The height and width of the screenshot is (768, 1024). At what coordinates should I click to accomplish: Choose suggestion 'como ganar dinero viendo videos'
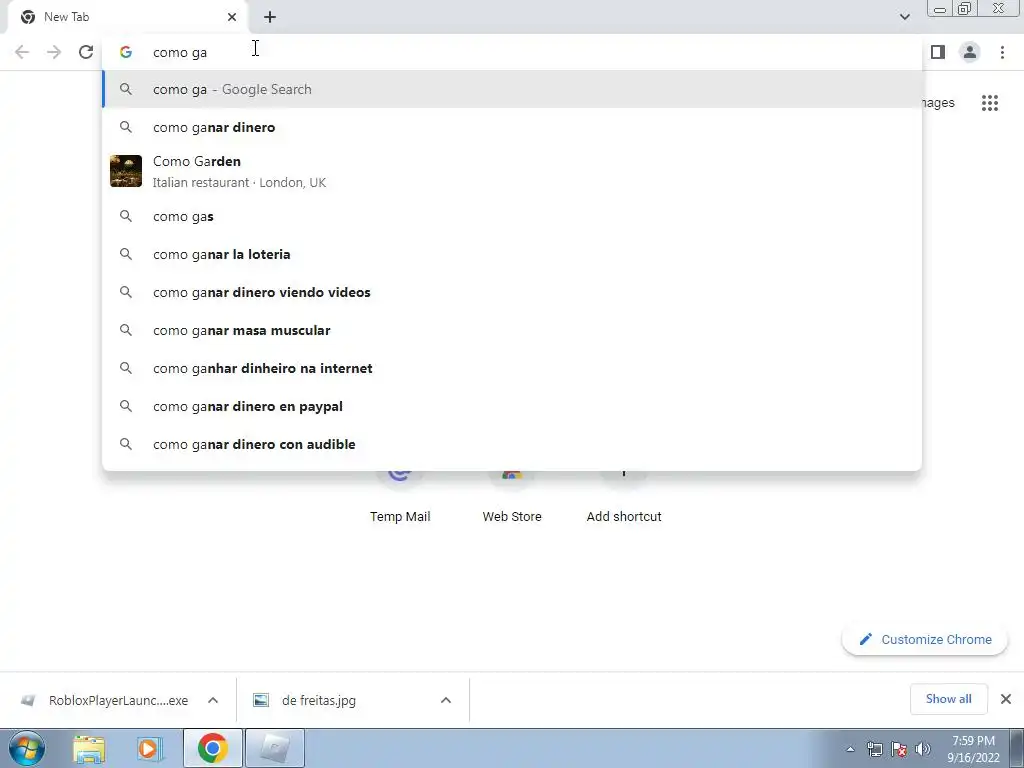(512, 292)
